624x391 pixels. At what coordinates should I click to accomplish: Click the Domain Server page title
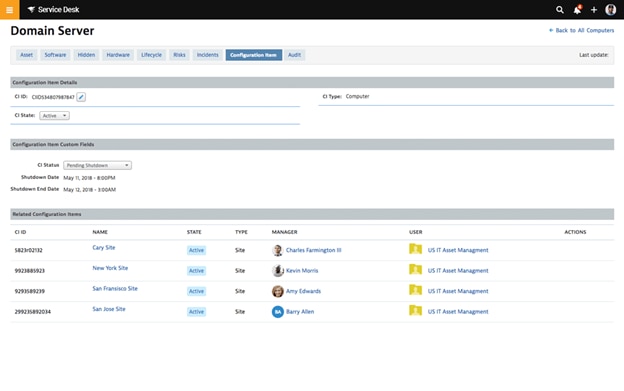pos(52,31)
